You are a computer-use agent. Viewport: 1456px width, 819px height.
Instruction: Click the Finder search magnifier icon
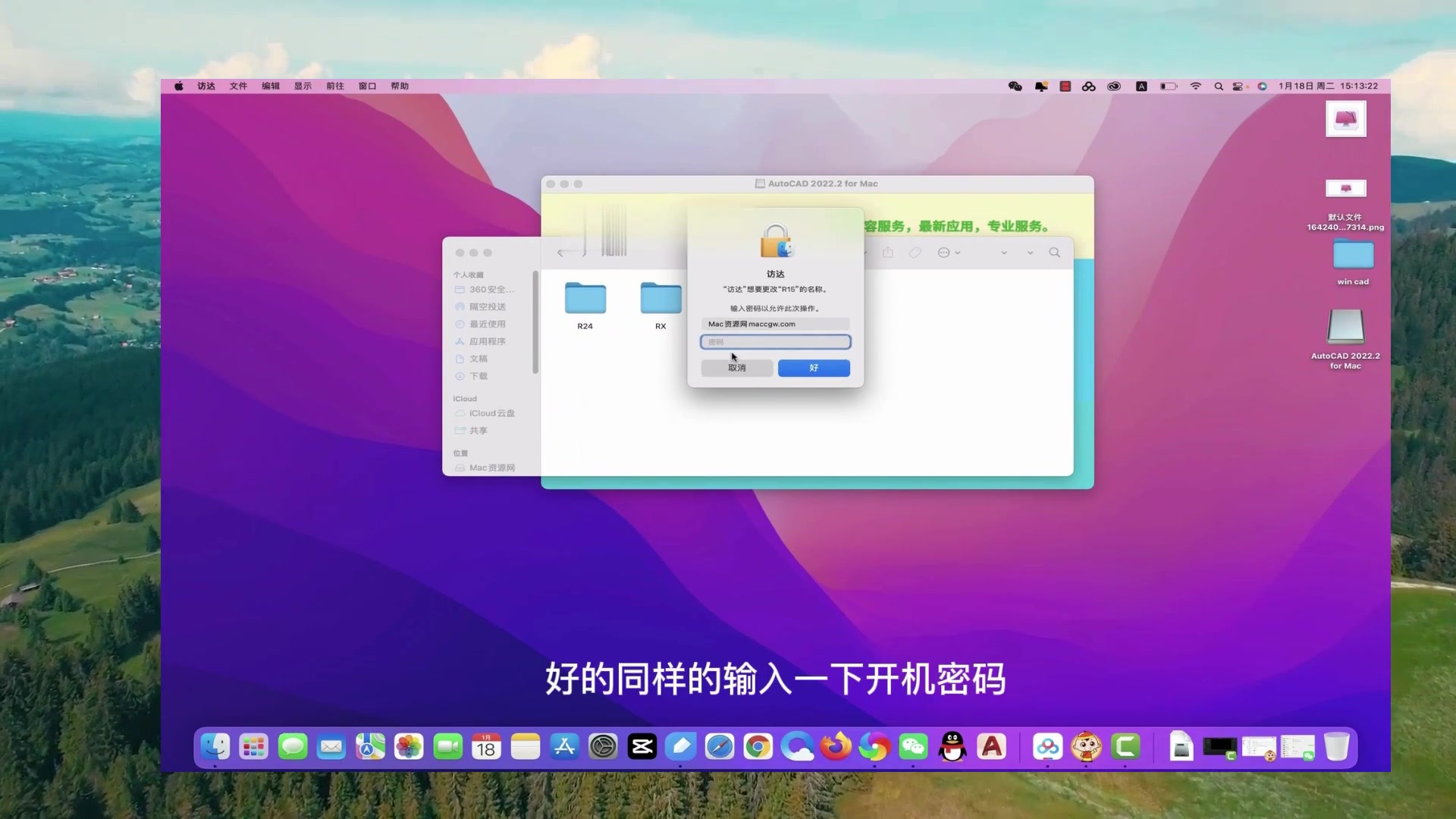tap(1055, 253)
